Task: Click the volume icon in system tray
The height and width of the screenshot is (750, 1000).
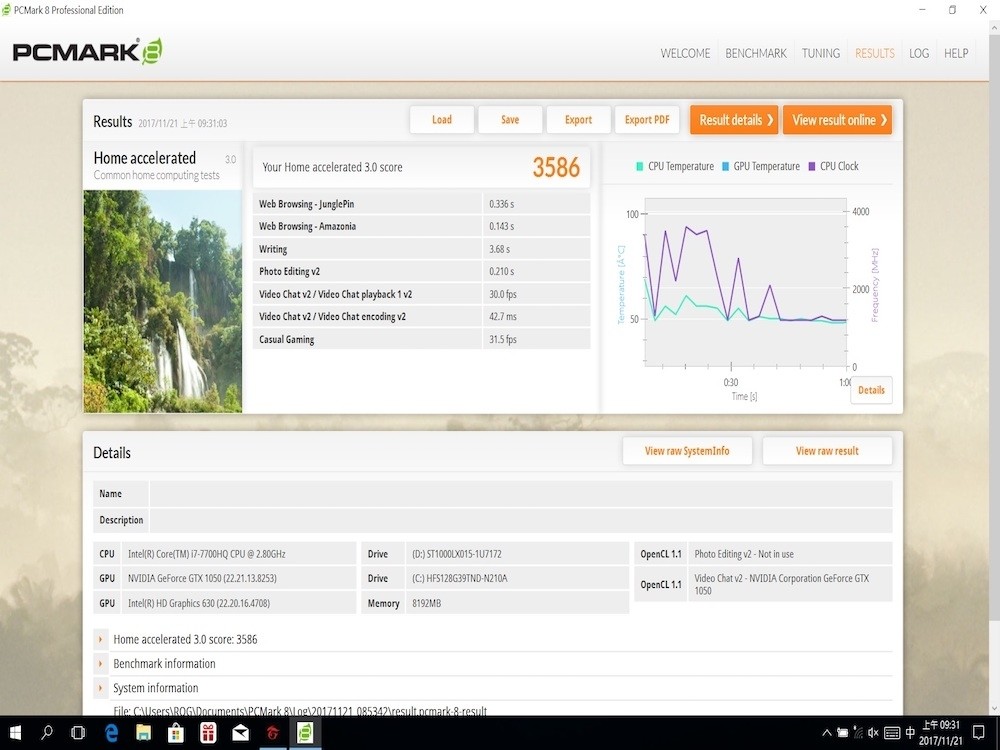Action: tap(873, 733)
